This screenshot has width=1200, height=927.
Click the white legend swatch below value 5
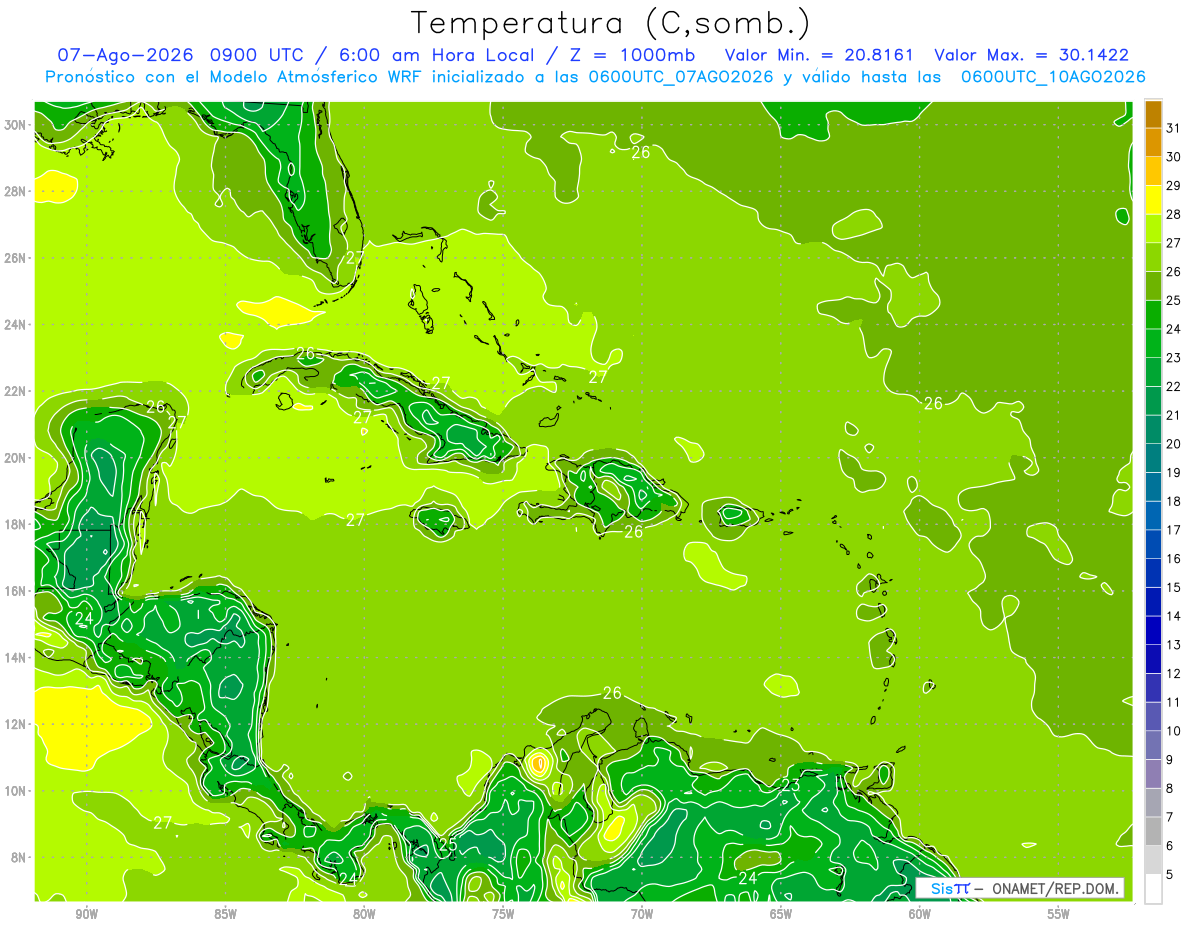tap(1153, 889)
